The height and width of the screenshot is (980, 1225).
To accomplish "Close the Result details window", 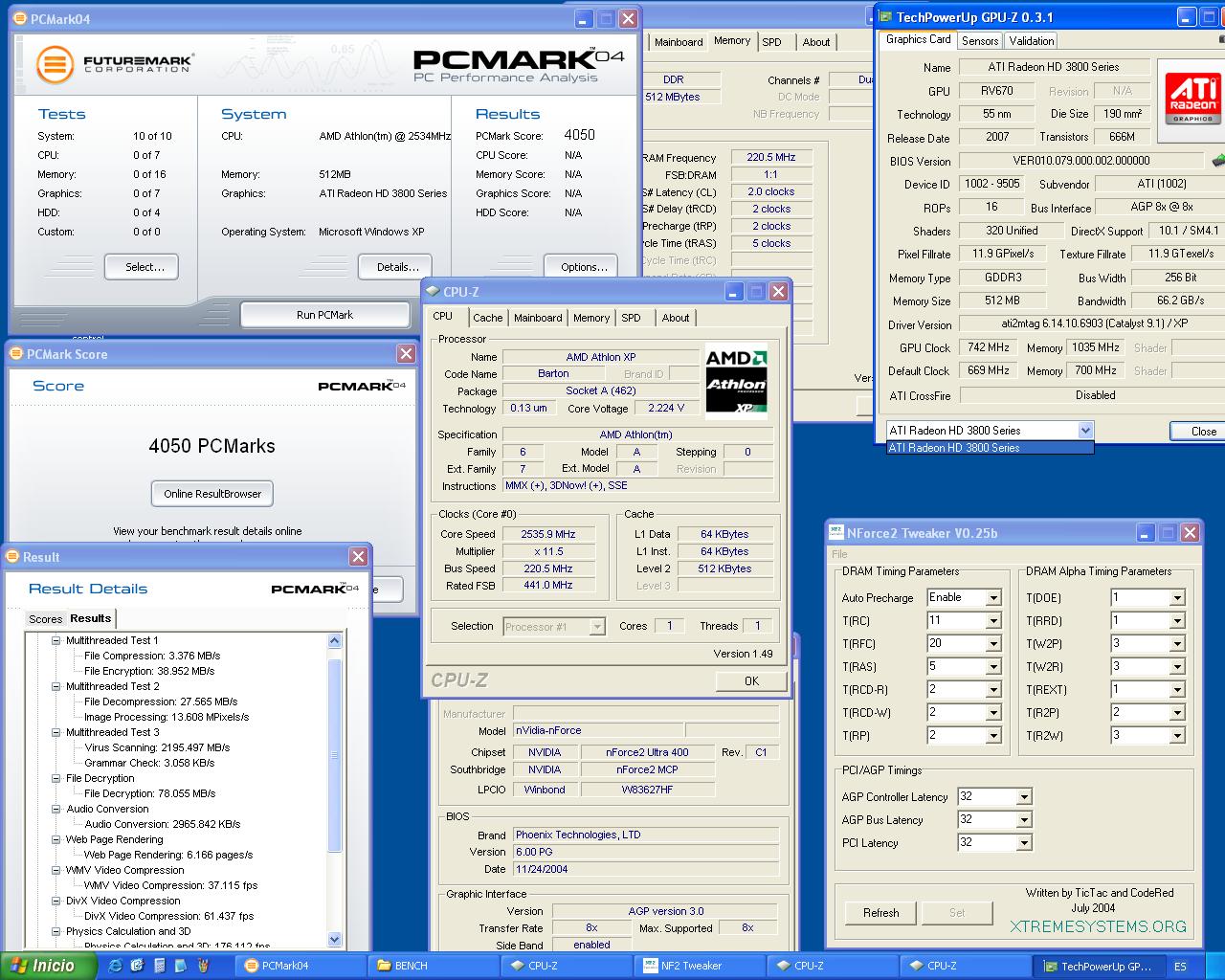I will [358, 557].
